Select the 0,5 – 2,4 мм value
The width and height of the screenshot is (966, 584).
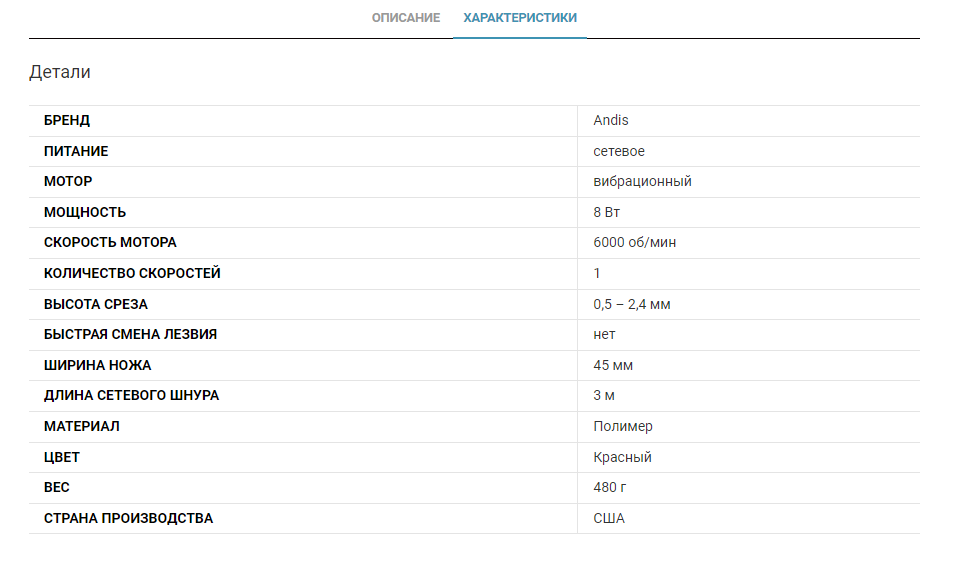click(x=632, y=304)
